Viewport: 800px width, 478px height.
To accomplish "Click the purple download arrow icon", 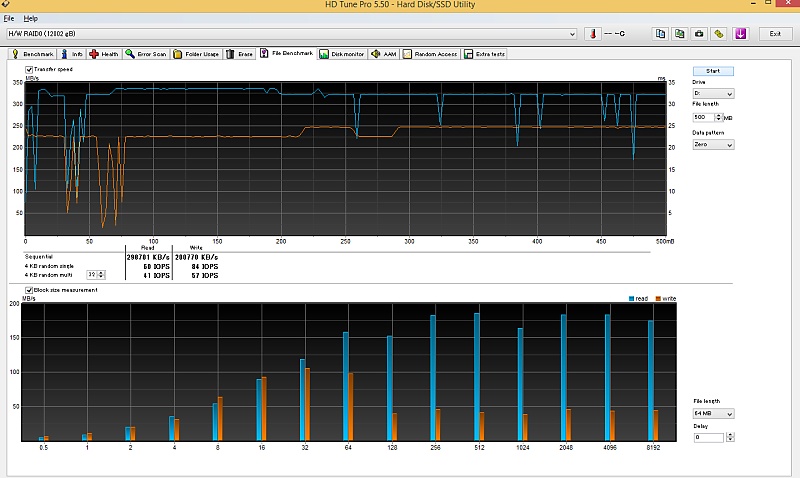I will tap(740, 34).
